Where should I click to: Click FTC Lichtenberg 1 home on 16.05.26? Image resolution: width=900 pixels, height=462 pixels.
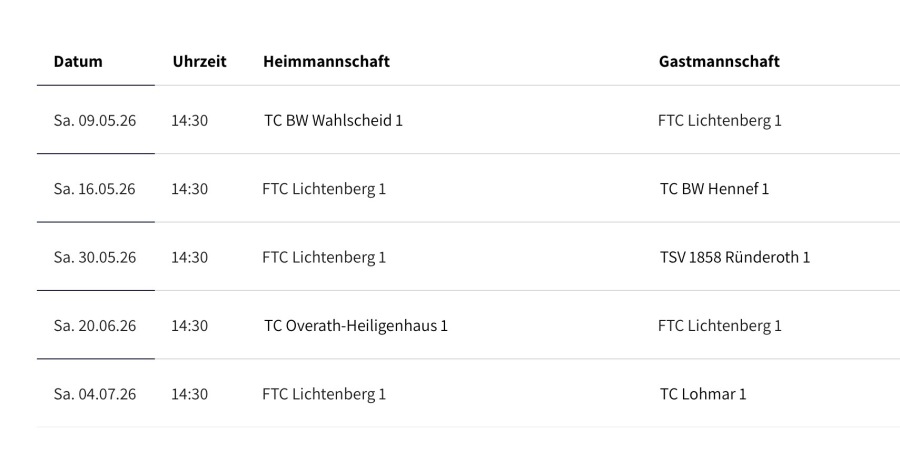pos(323,189)
